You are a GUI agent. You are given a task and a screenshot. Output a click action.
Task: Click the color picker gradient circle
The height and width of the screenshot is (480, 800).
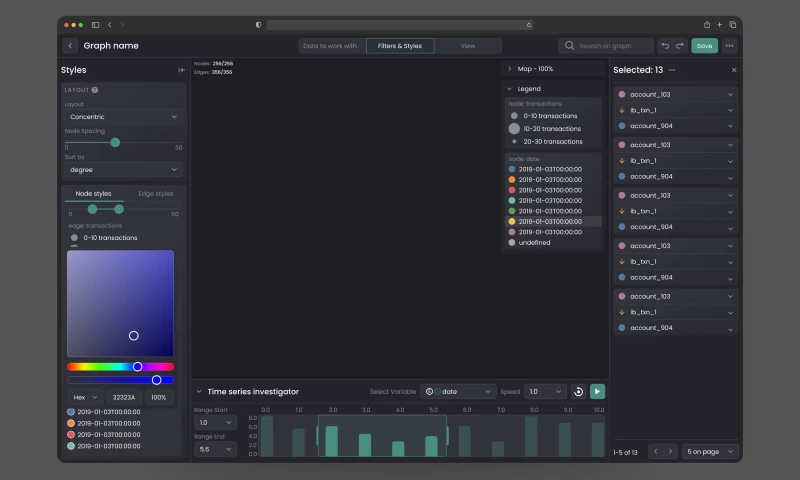[134, 336]
